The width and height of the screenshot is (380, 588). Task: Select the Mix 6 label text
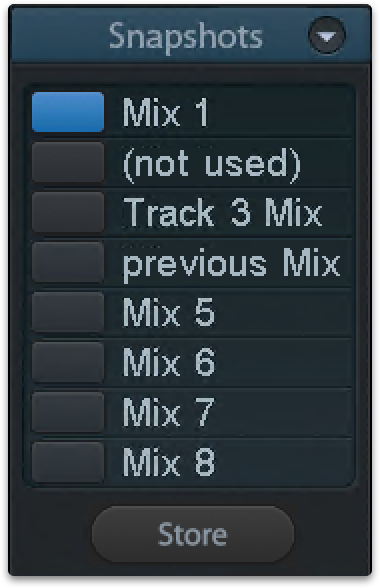tap(169, 362)
